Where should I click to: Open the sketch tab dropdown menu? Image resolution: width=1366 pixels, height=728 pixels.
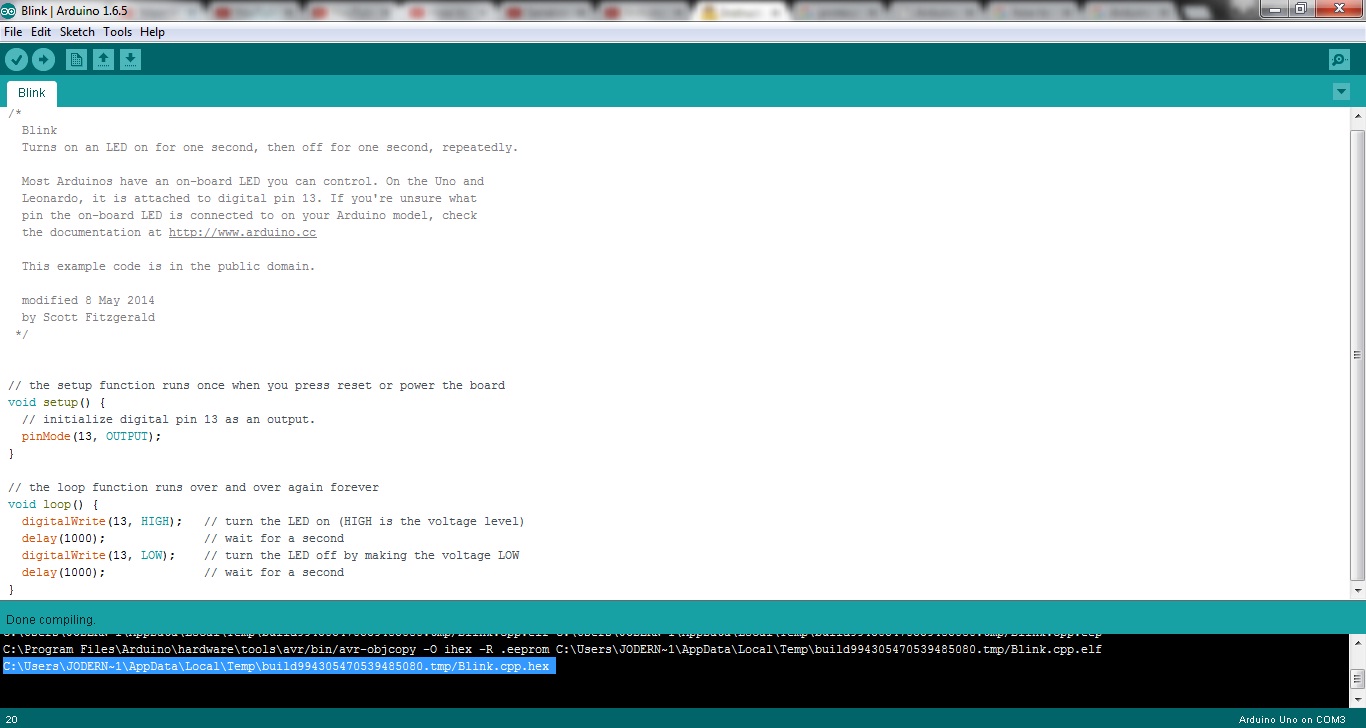1341,91
